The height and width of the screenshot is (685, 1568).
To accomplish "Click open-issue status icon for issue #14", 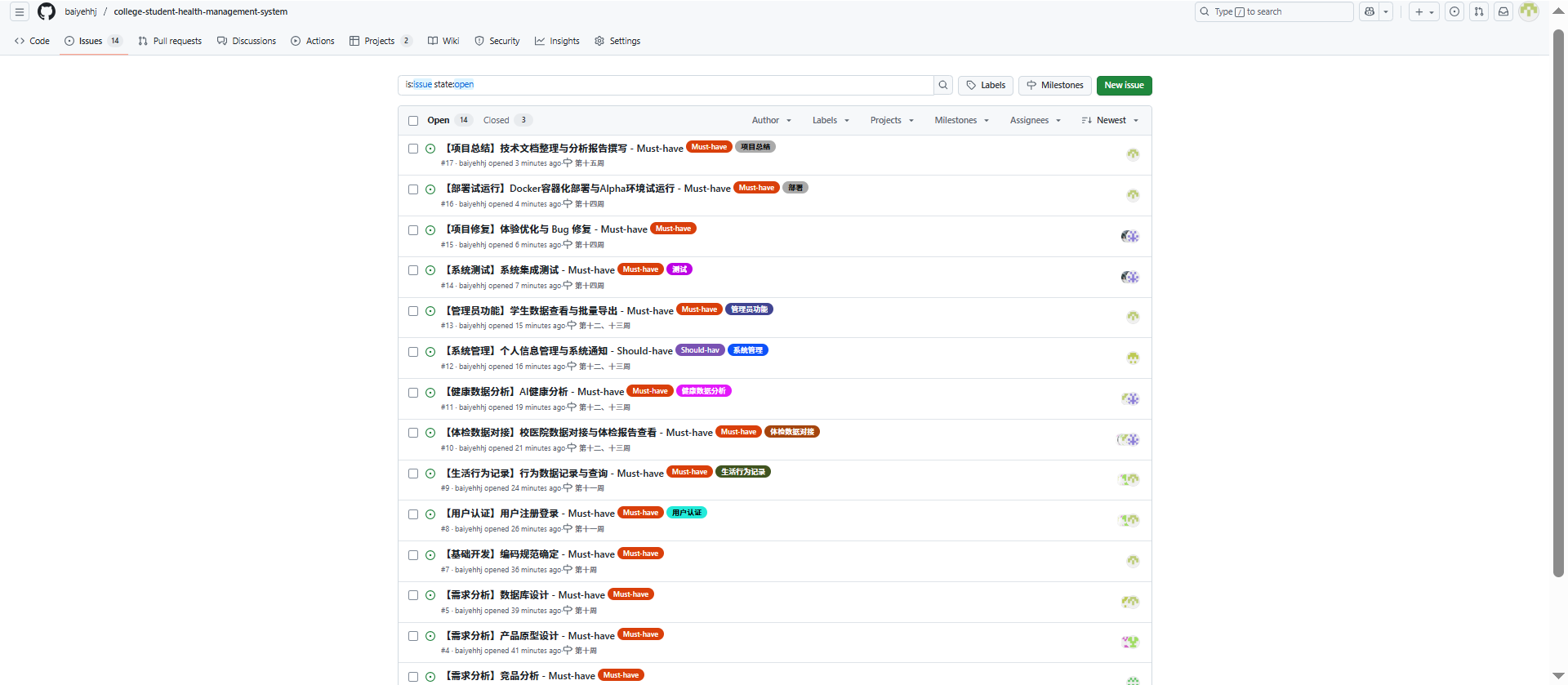I will (x=430, y=270).
